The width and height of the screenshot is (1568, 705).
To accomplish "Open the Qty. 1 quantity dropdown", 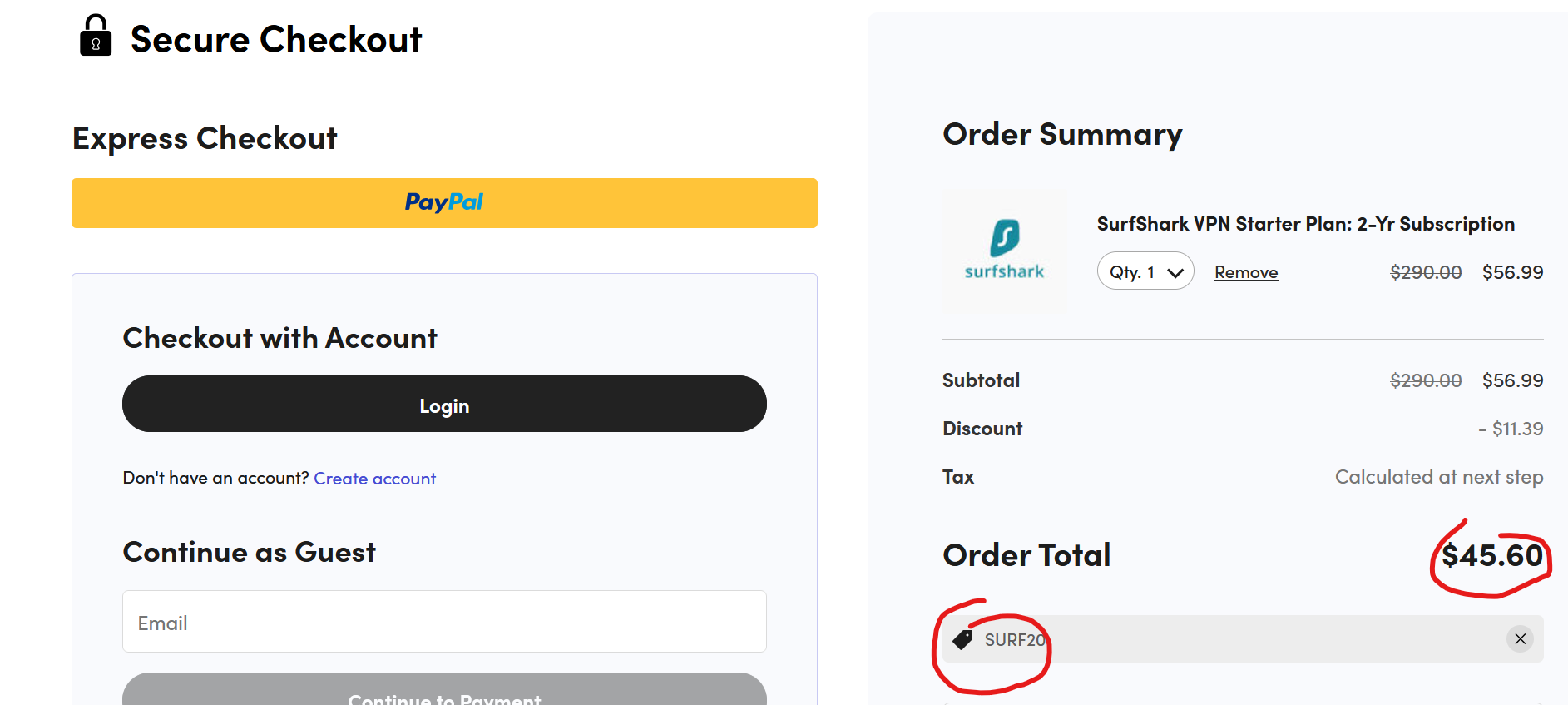I will click(x=1145, y=271).
